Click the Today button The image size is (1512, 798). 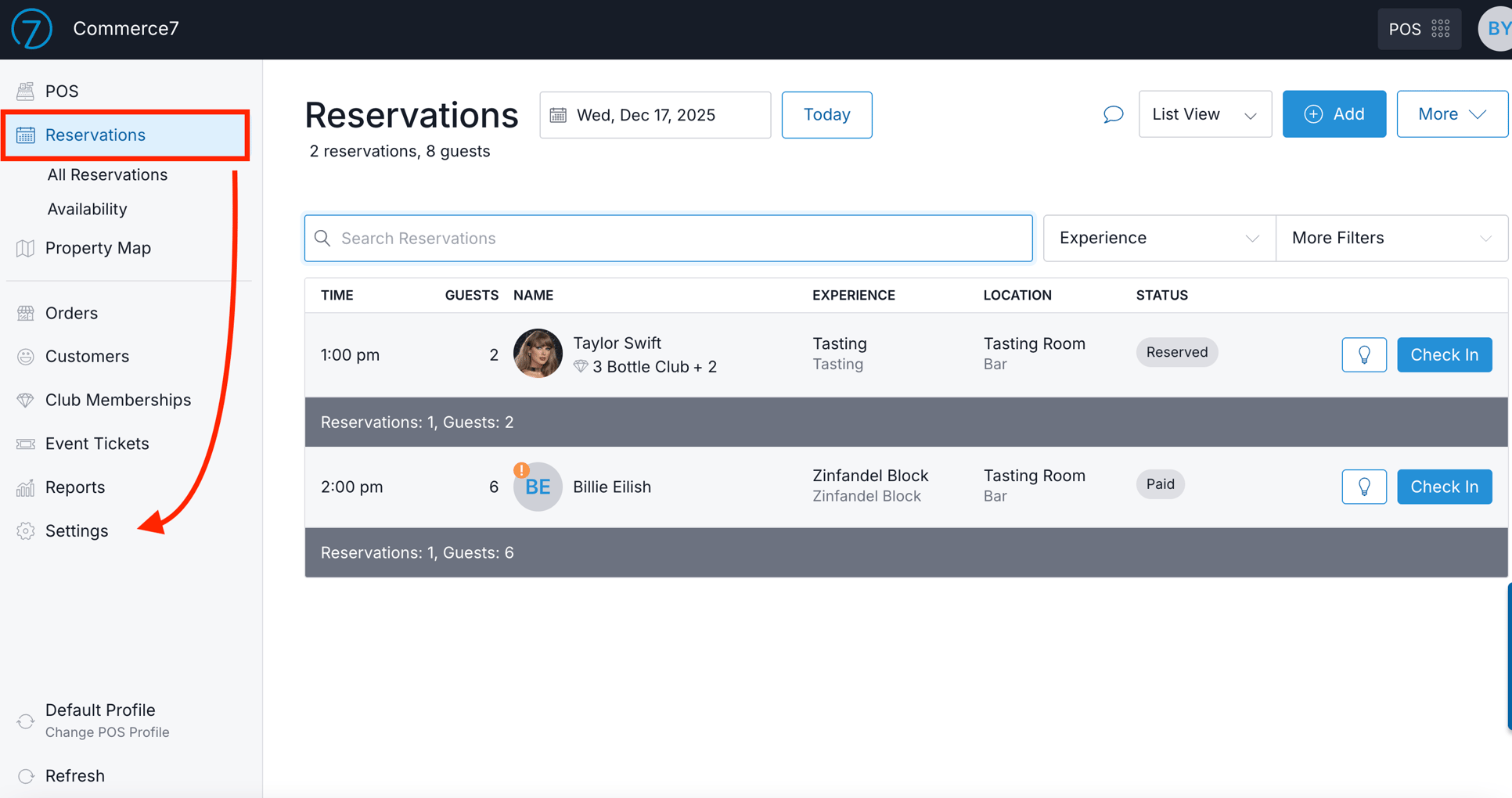(826, 115)
